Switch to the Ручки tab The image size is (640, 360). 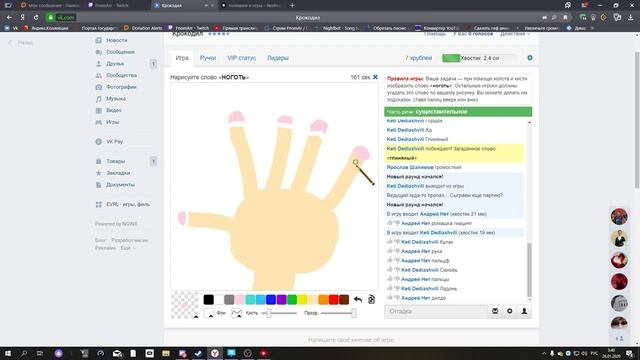(x=208, y=58)
